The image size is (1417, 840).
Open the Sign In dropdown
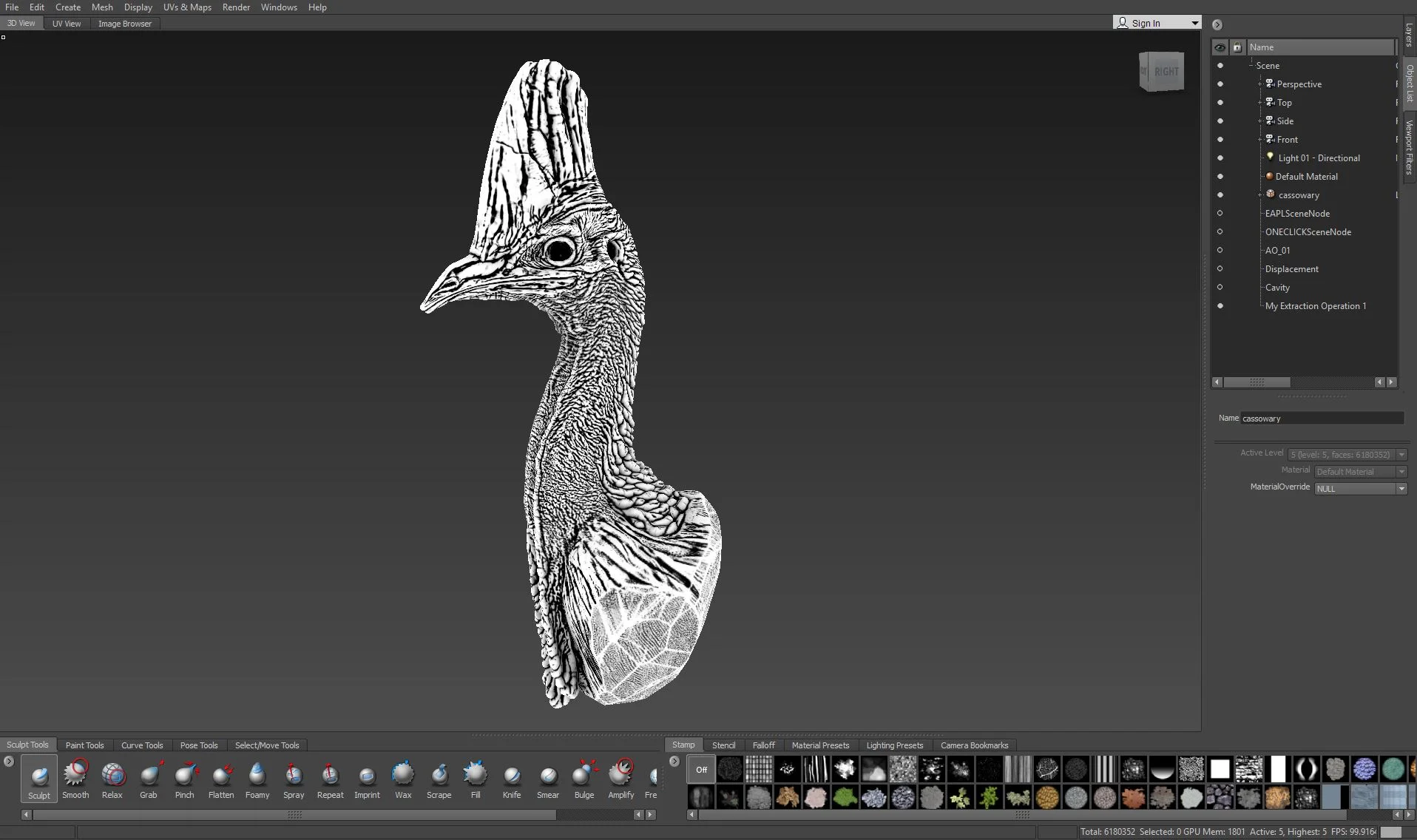click(x=1194, y=23)
